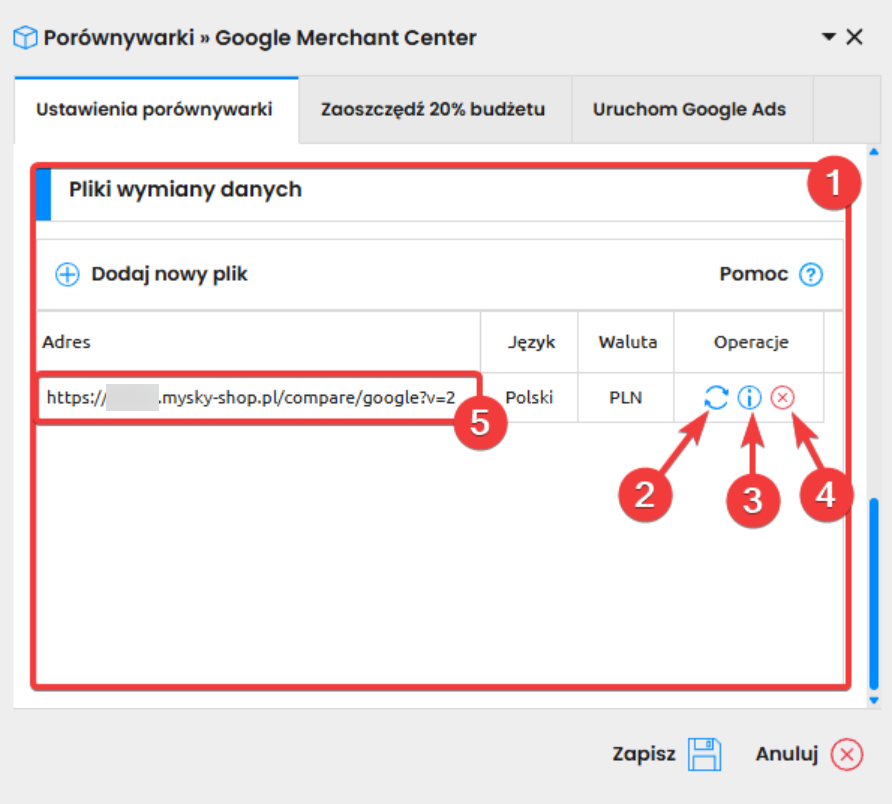The width and height of the screenshot is (892, 804).
Task: Click the vertical scrollbar thumb
Action: click(x=874, y=594)
